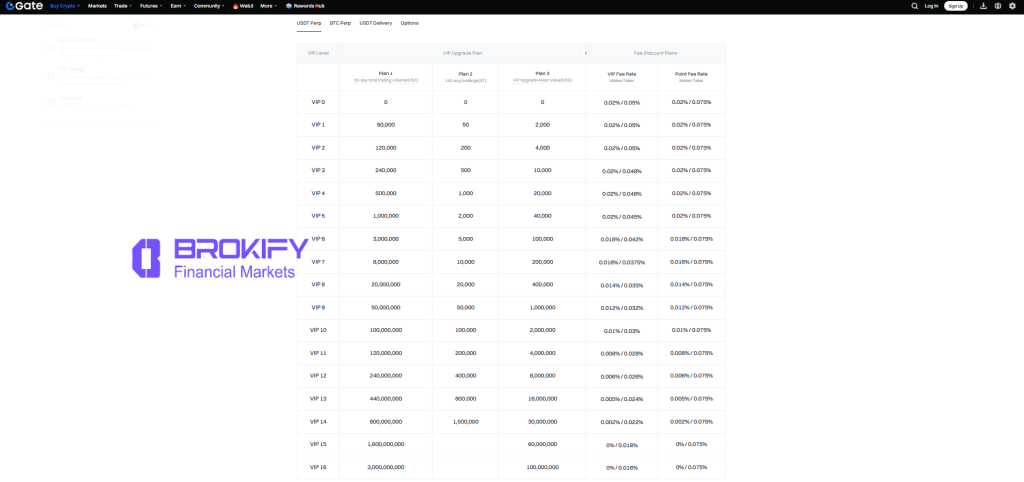Expand the Buy Crypto dropdown
Viewport: 1024px width, 482px height.
[65, 6]
